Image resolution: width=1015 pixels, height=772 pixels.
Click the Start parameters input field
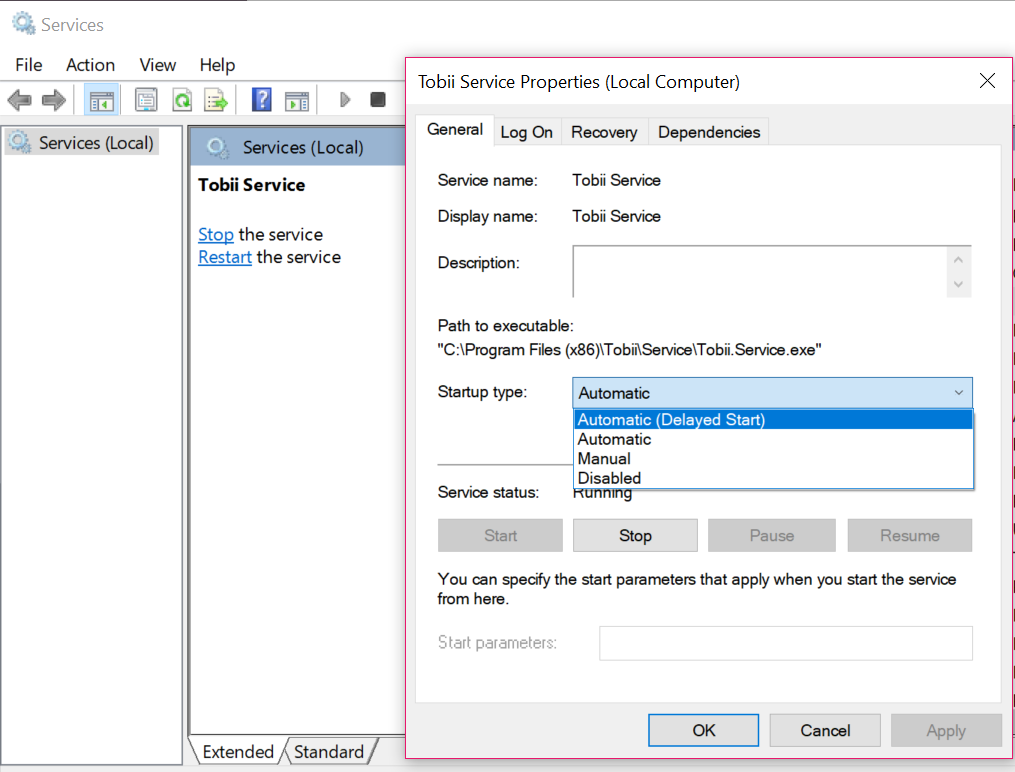786,643
